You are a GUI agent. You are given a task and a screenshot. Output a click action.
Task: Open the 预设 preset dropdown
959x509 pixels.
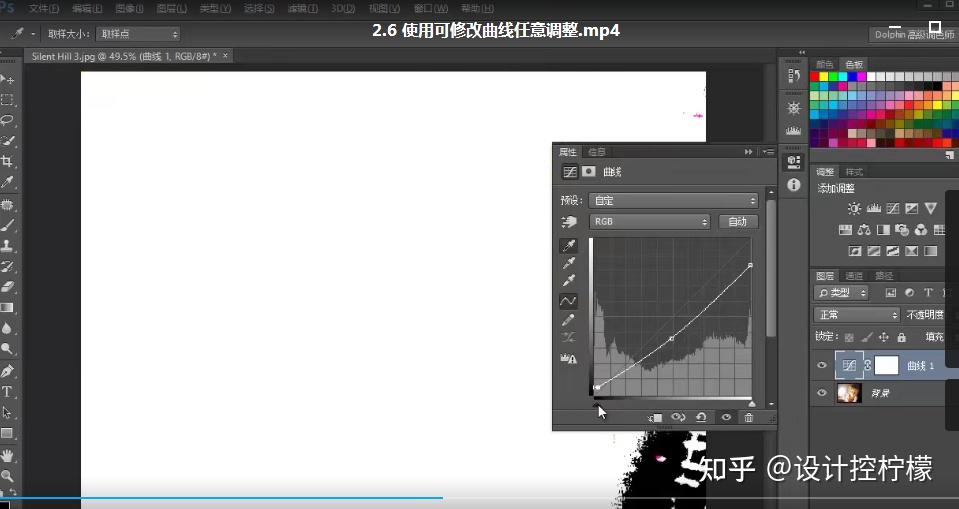pyautogui.click(x=673, y=201)
